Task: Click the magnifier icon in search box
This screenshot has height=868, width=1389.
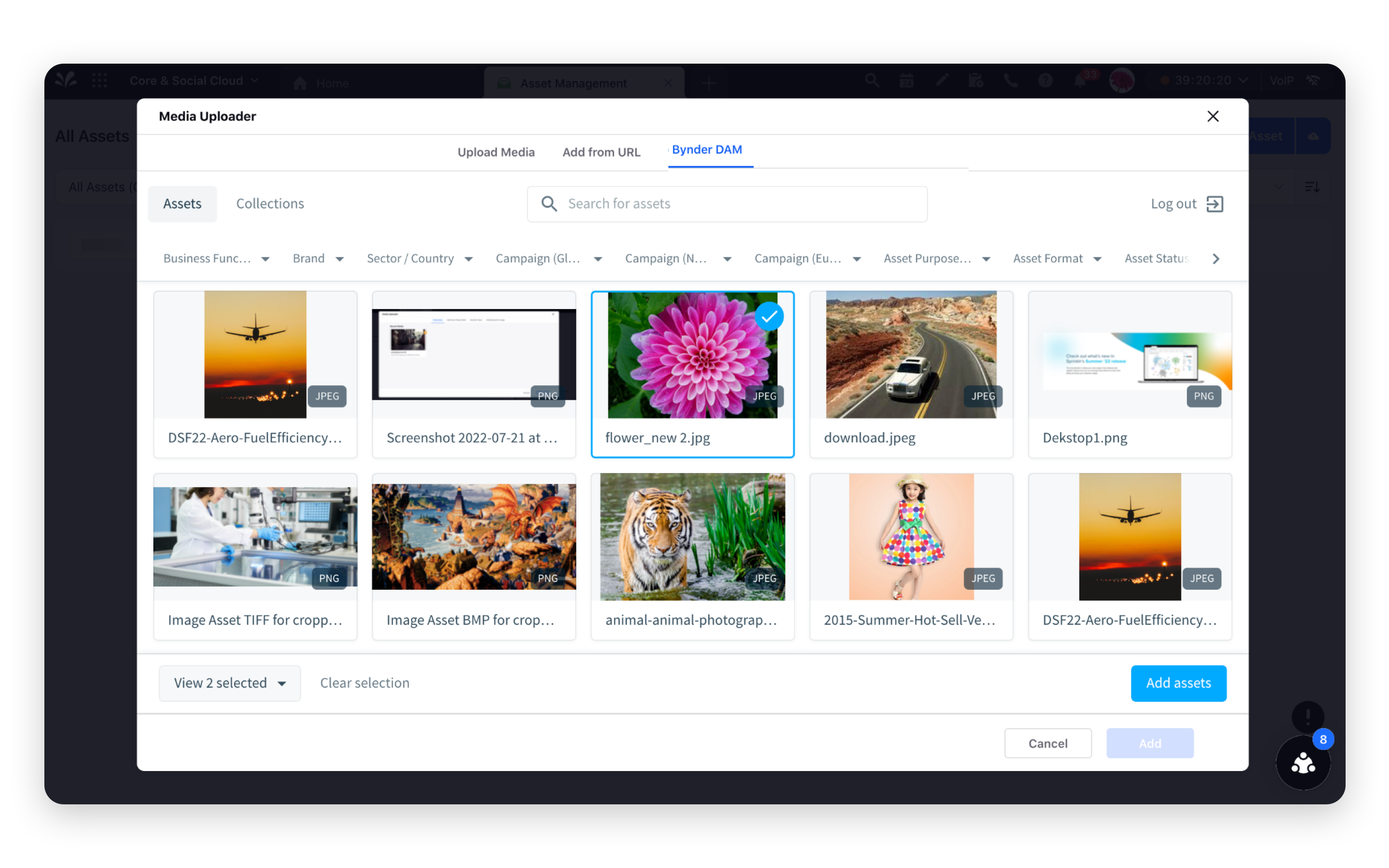Action: [549, 204]
